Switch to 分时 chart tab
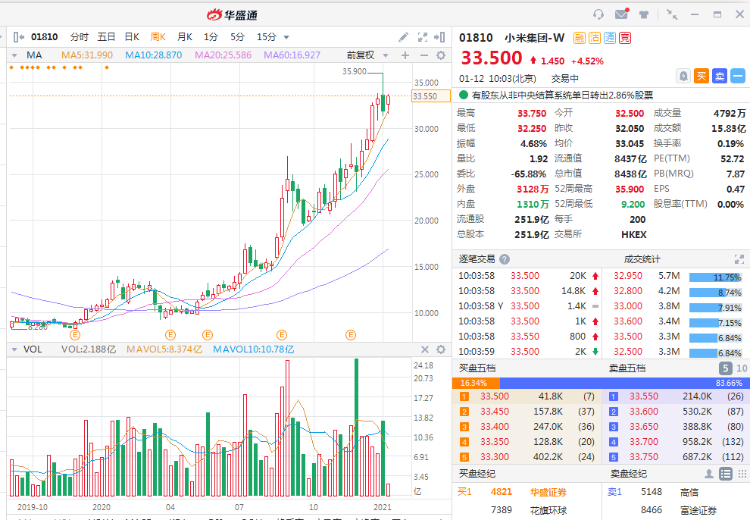Viewport: 750px width, 520px height. tap(79, 37)
